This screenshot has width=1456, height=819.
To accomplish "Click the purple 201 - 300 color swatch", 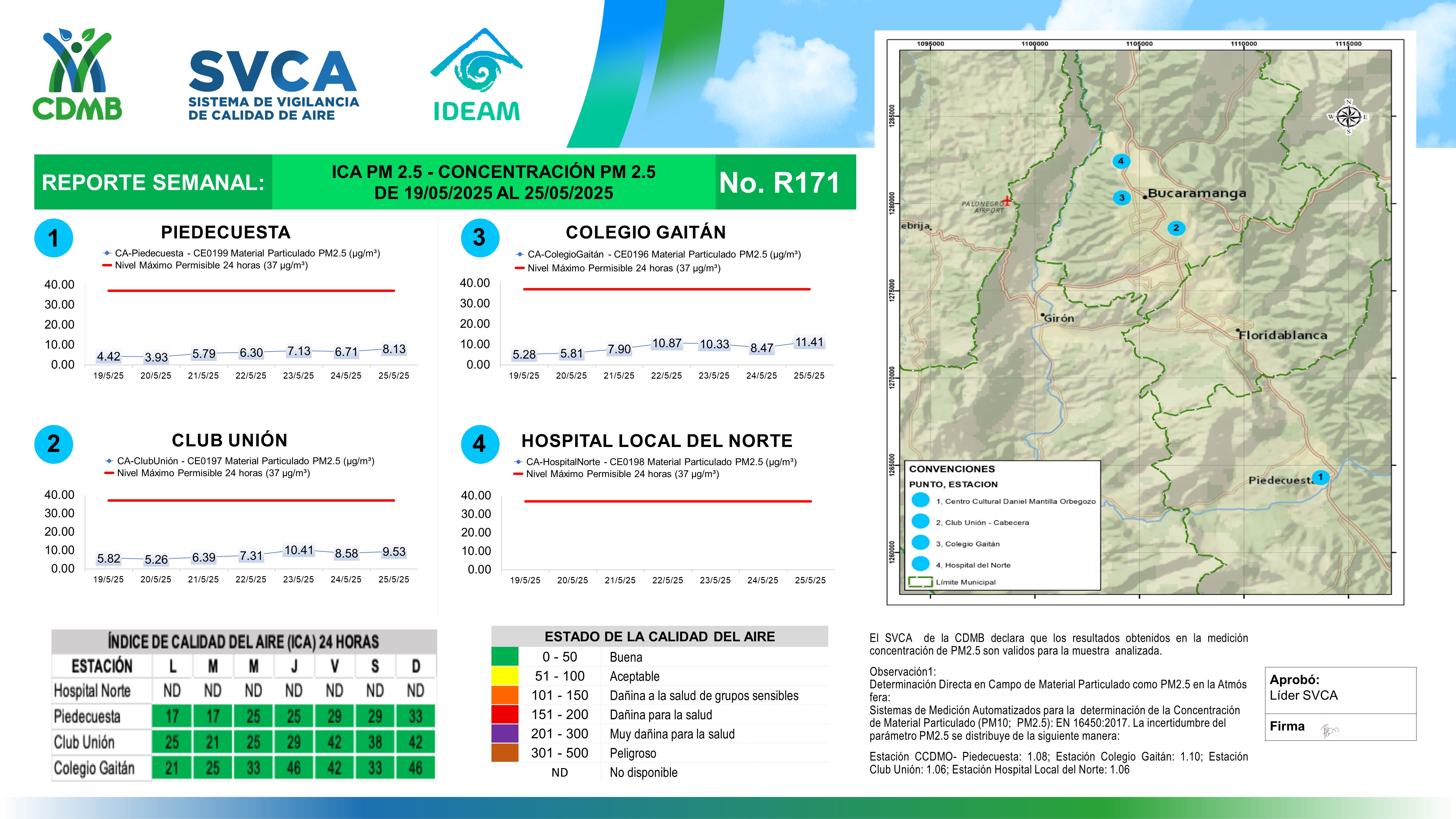I will [505, 734].
